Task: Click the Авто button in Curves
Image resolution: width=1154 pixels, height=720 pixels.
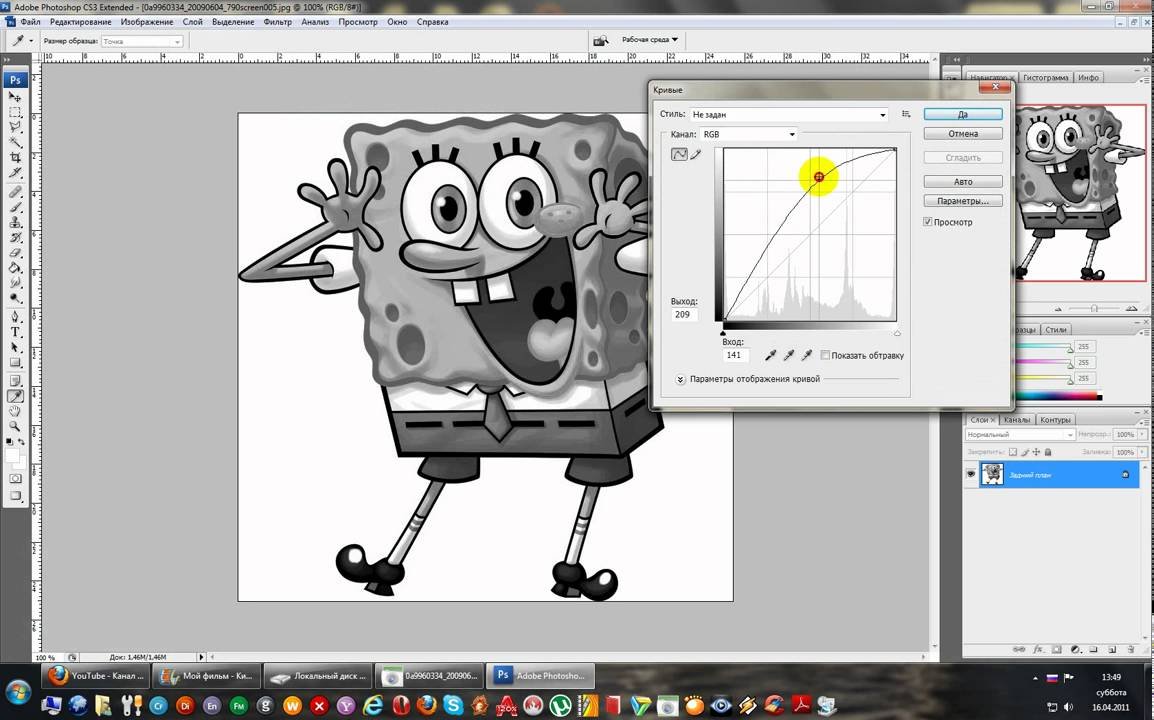Action: [x=963, y=182]
